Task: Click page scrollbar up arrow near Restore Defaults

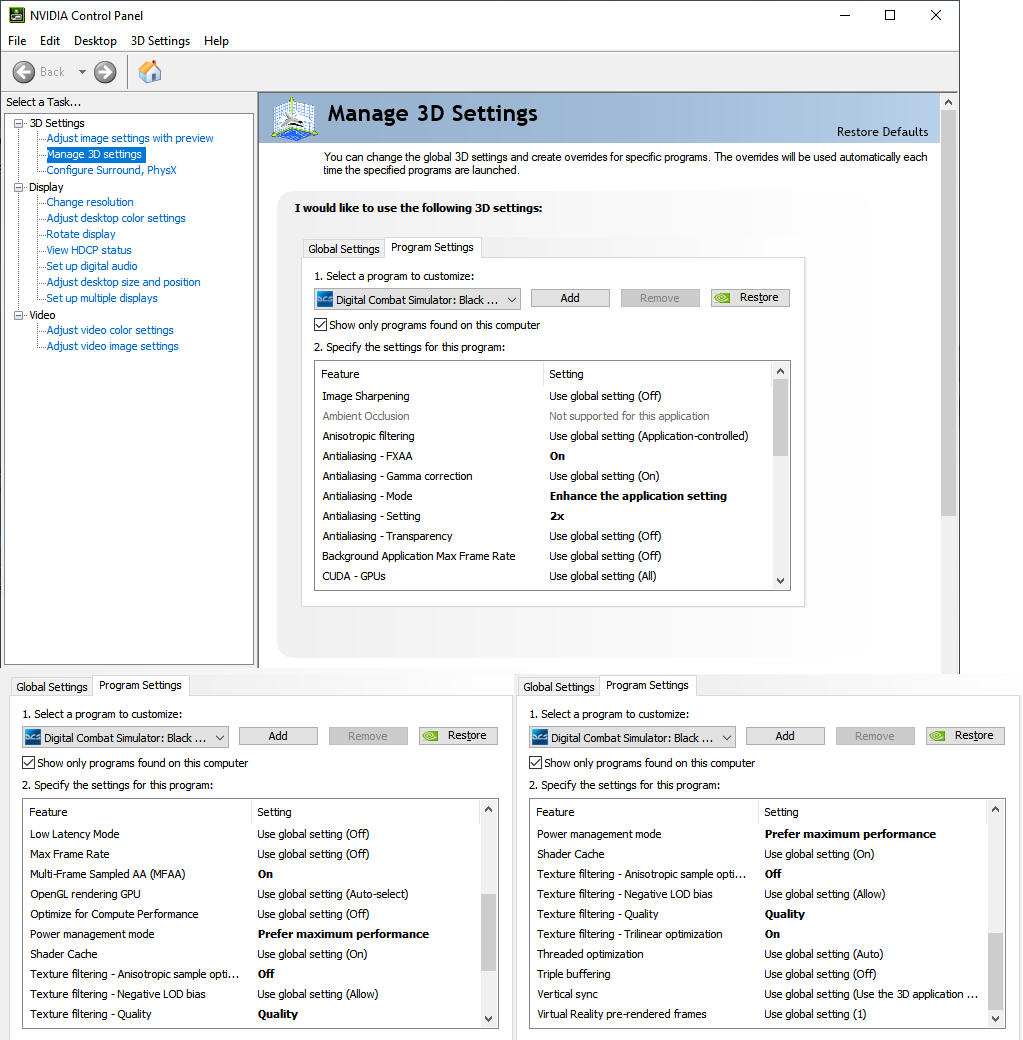Action: coord(949,102)
